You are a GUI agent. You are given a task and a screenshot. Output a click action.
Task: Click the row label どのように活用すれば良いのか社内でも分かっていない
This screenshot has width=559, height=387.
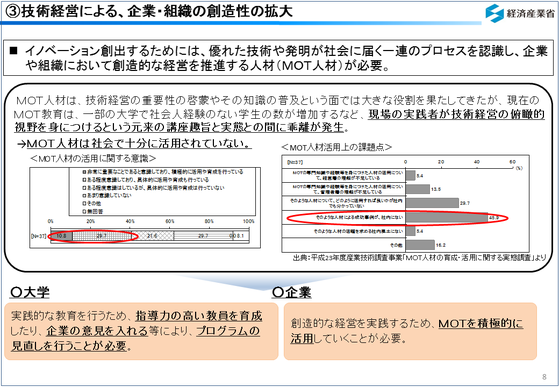[x=346, y=203]
